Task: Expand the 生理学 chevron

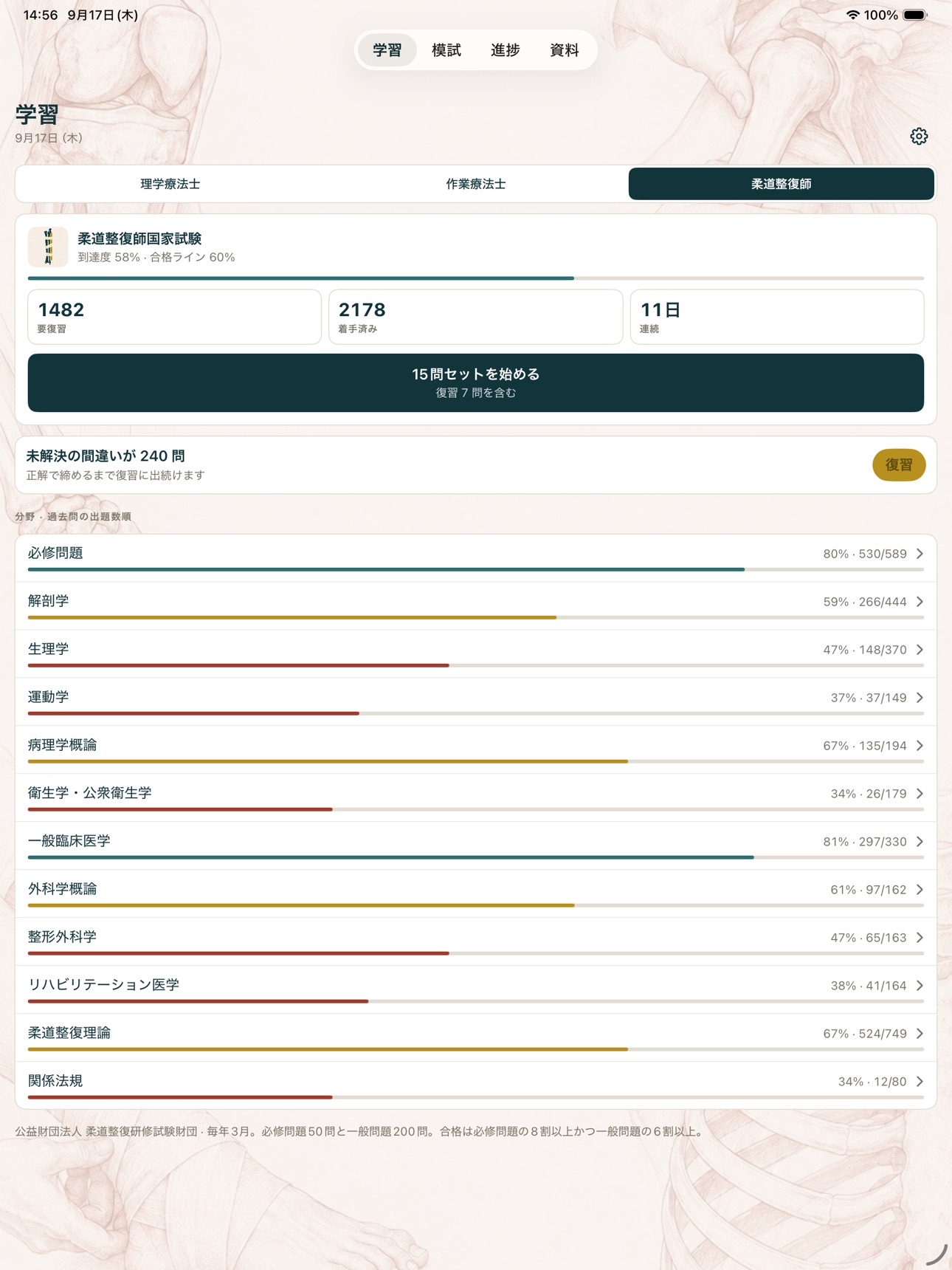Action: [x=920, y=650]
